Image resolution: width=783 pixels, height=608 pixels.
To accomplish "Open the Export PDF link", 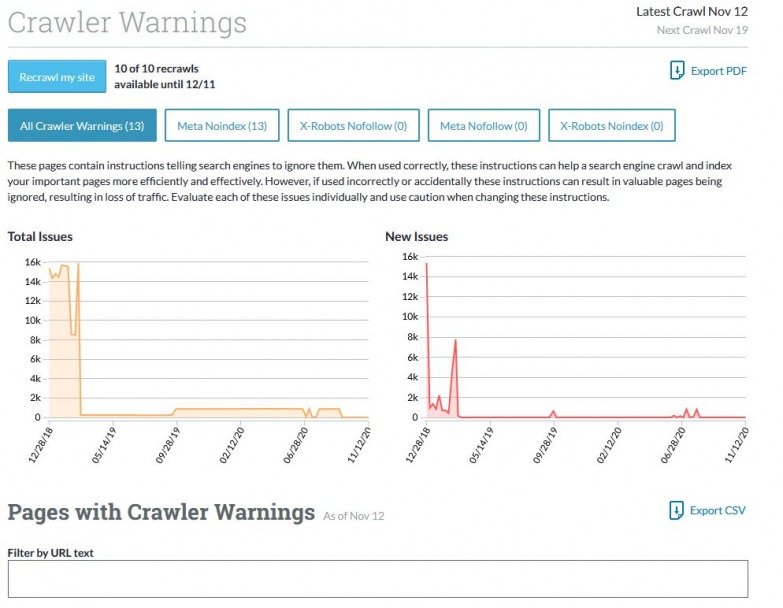I will (x=719, y=71).
